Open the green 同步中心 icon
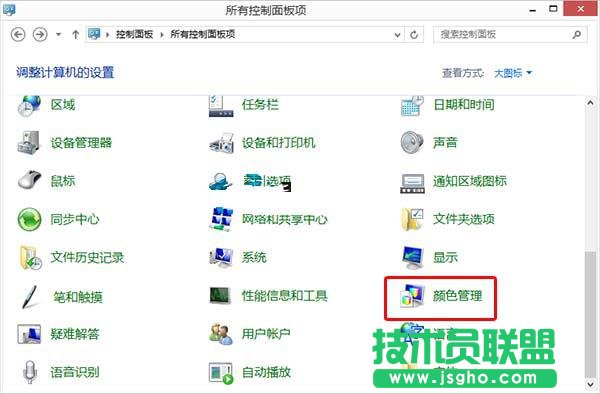 (x=29, y=219)
